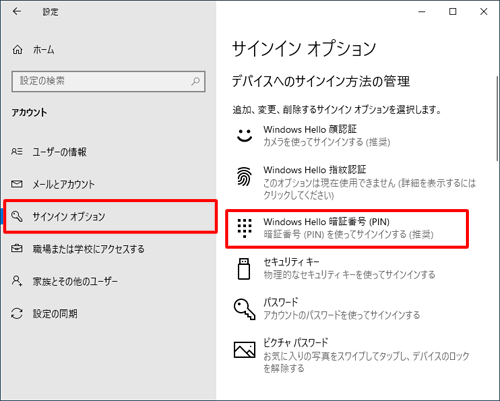Click カメラを使ってサインインする (推奨) text
The image size is (500, 401).
tap(327, 142)
